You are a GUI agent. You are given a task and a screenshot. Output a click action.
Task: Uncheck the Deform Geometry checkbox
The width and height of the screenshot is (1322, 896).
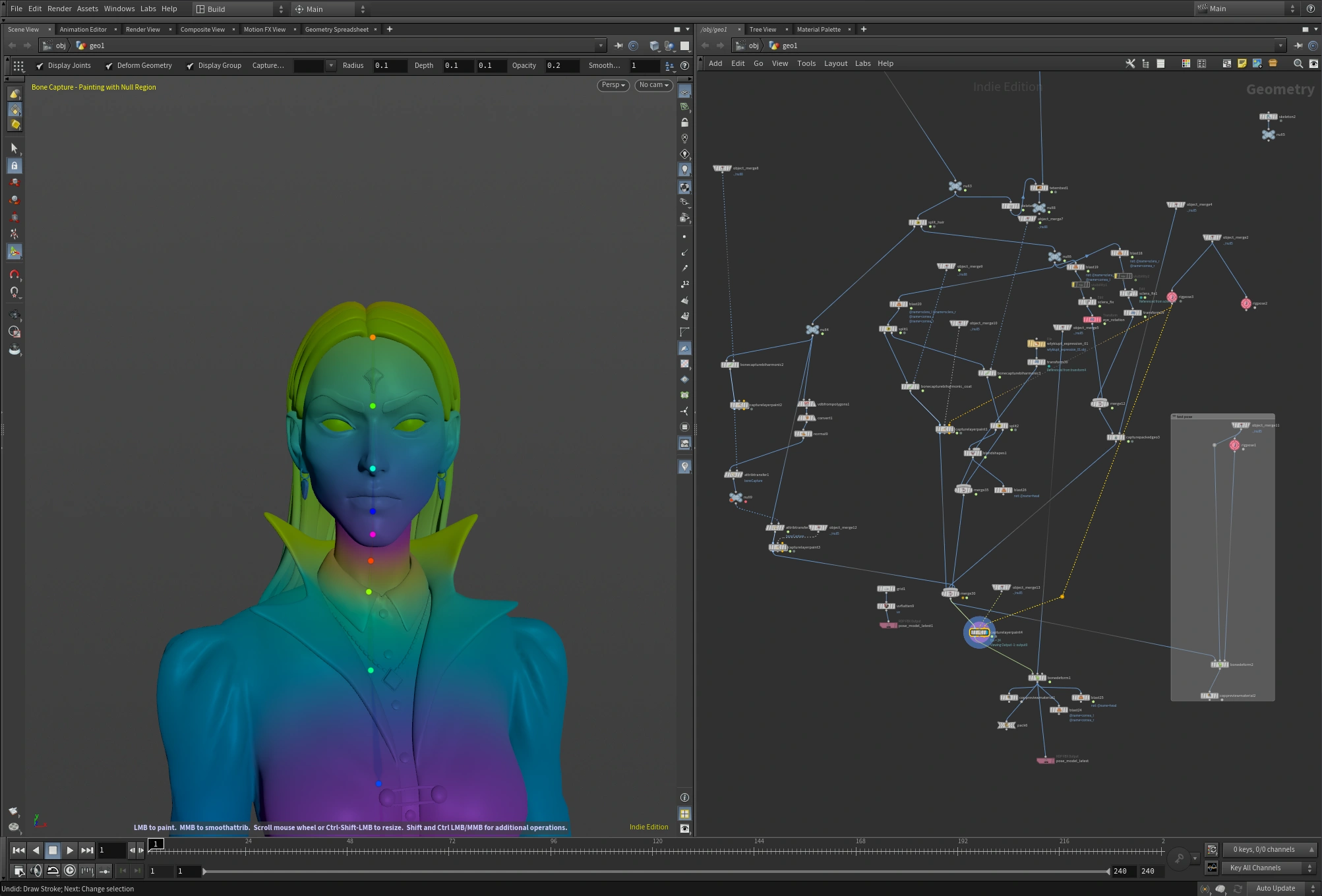tap(109, 66)
